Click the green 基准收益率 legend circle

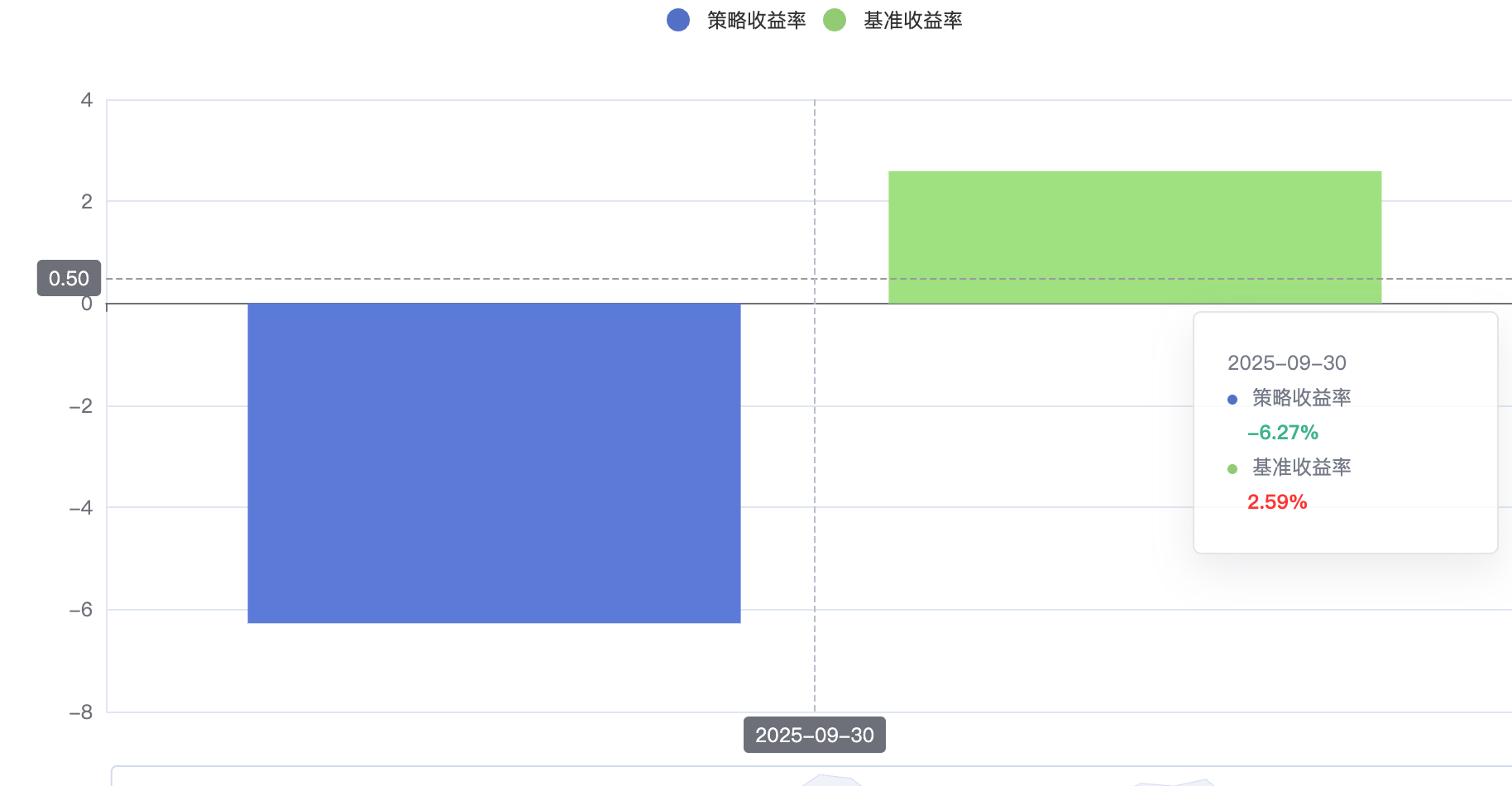[835, 20]
